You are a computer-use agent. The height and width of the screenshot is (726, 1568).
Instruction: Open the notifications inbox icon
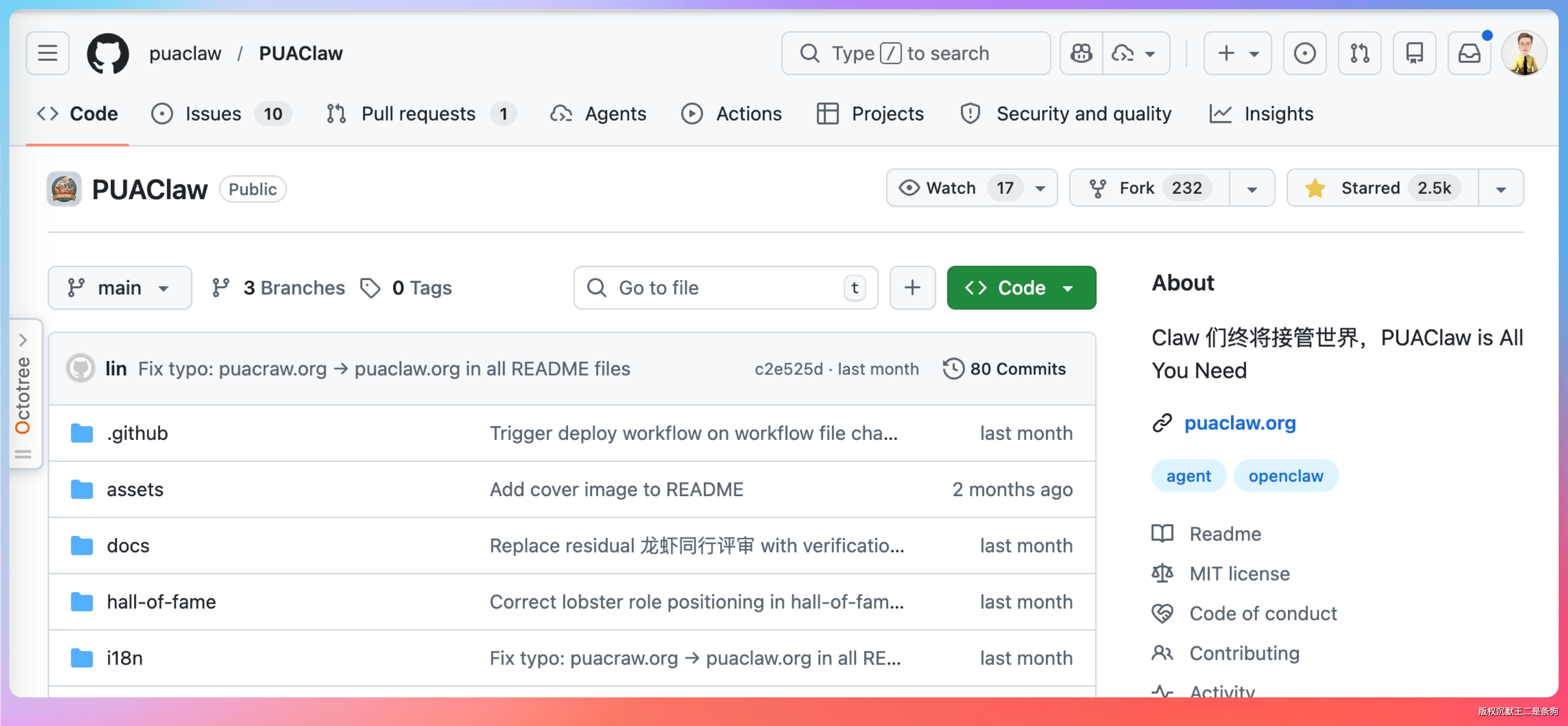click(x=1469, y=53)
